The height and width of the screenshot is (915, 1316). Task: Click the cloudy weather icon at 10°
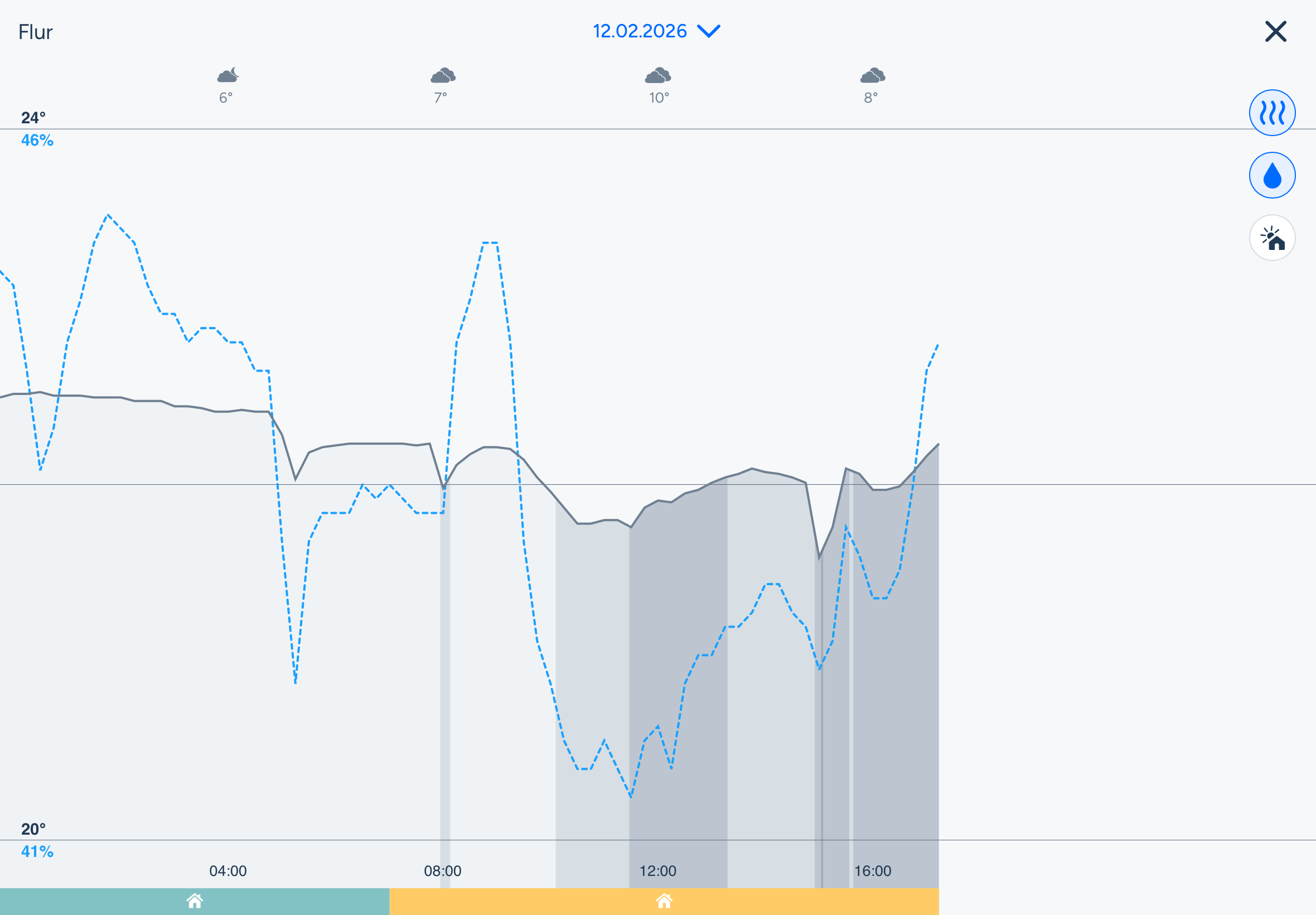click(x=657, y=75)
